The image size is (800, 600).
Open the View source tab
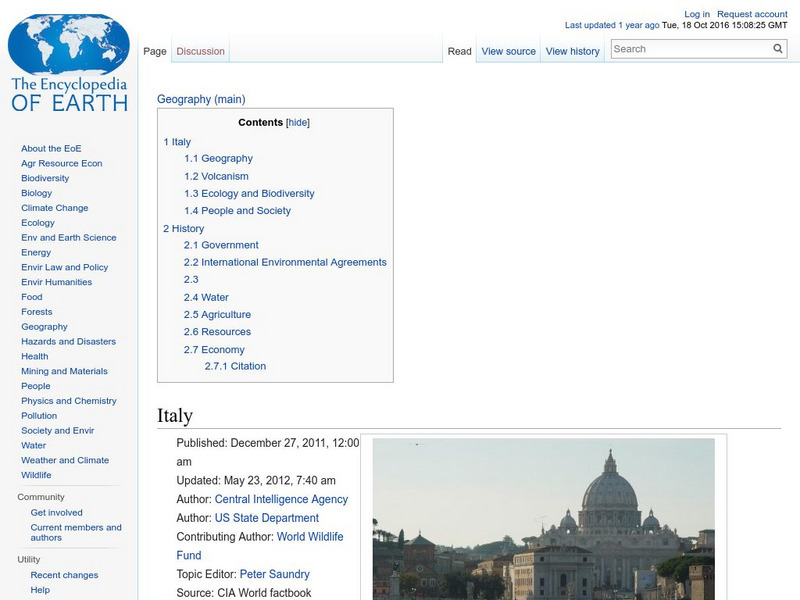point(509,50)
